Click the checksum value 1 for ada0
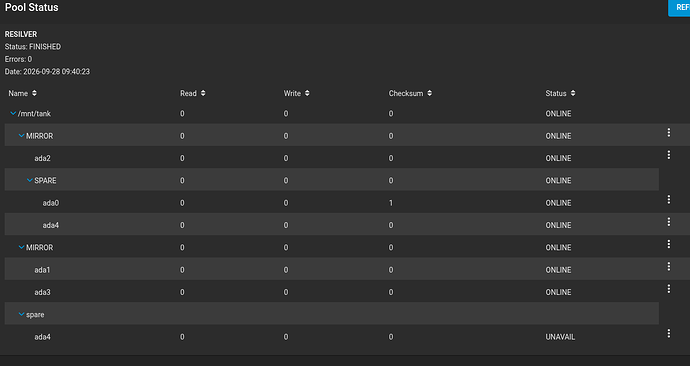The image size is (690, 366). (391, 203)
